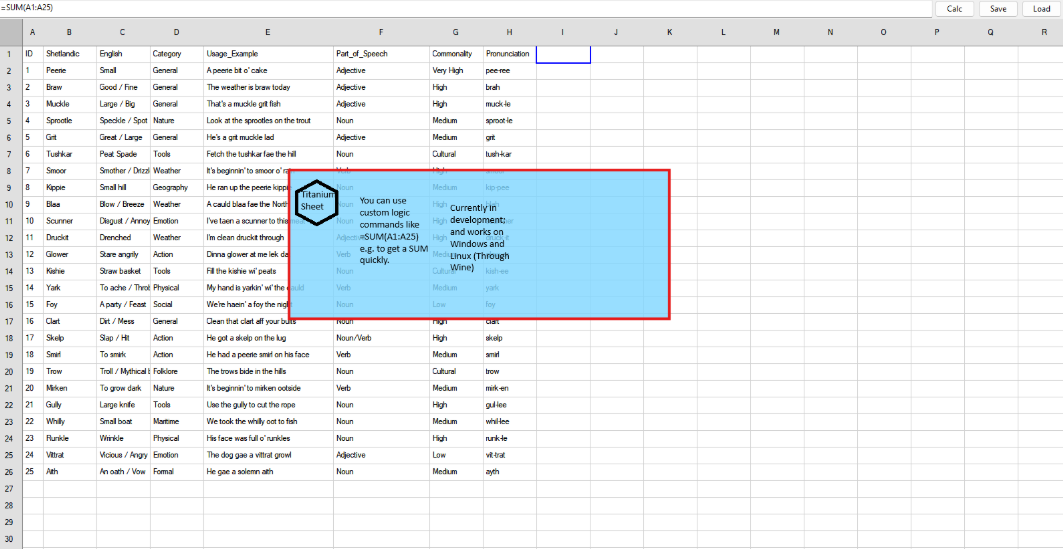Click the cell 'A peerie bit o' cake'

(268, 70)
